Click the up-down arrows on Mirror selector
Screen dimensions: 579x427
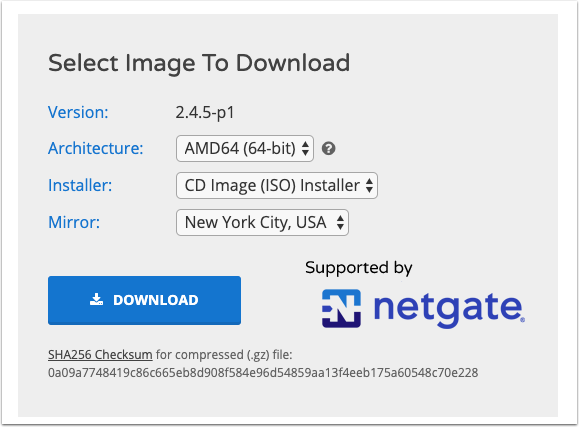(x=340, y=222)
